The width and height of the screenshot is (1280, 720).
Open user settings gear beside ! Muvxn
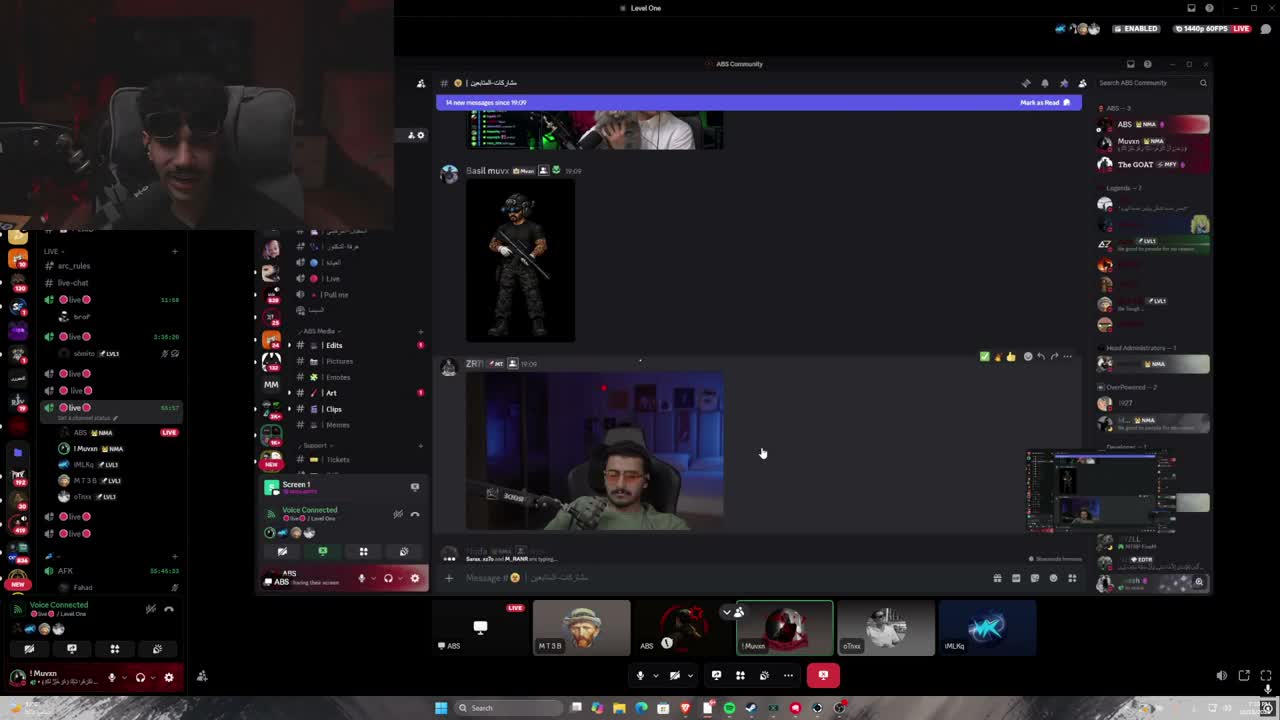coord(168,677)
